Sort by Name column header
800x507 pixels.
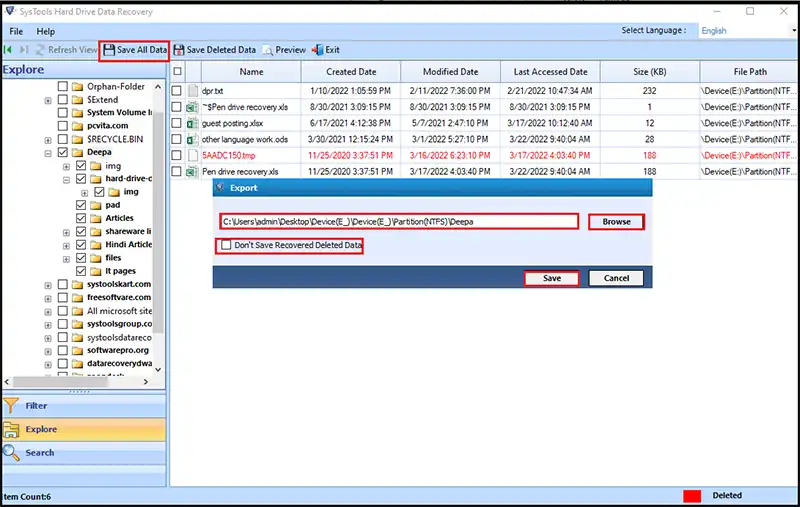pos(251,71)
